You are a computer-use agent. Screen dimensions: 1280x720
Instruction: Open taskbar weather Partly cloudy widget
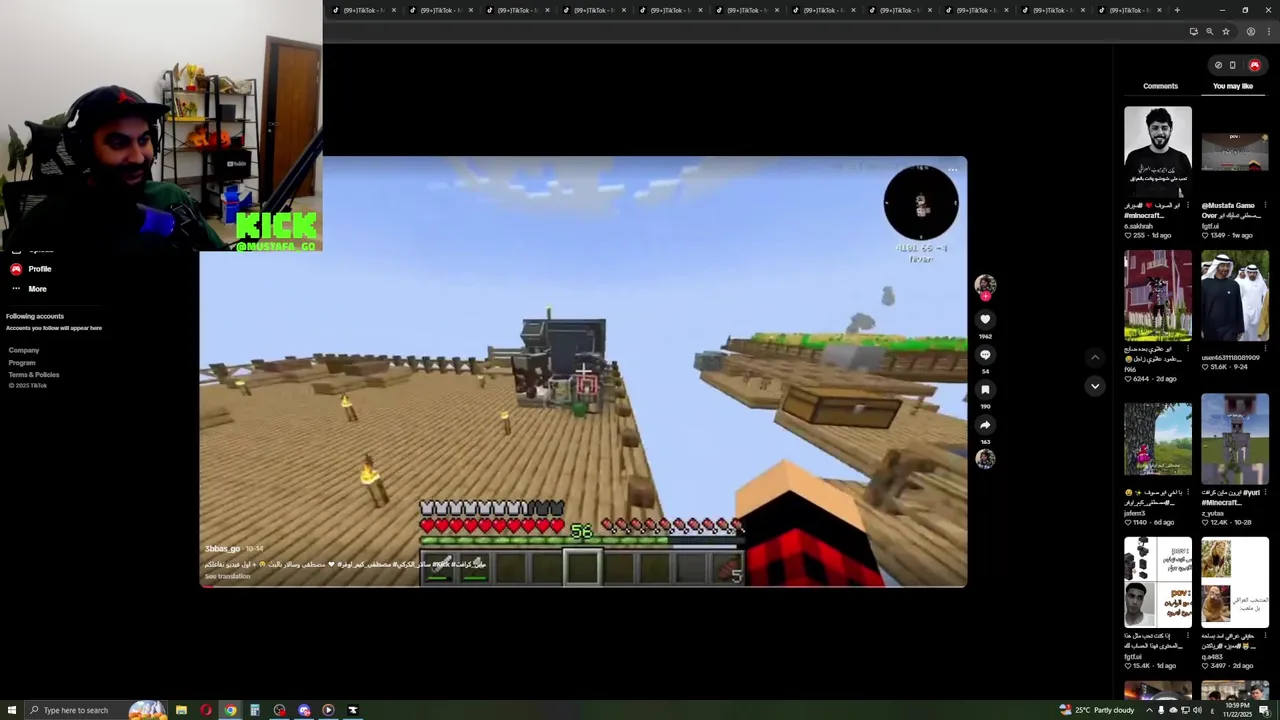pos(1097,710)
